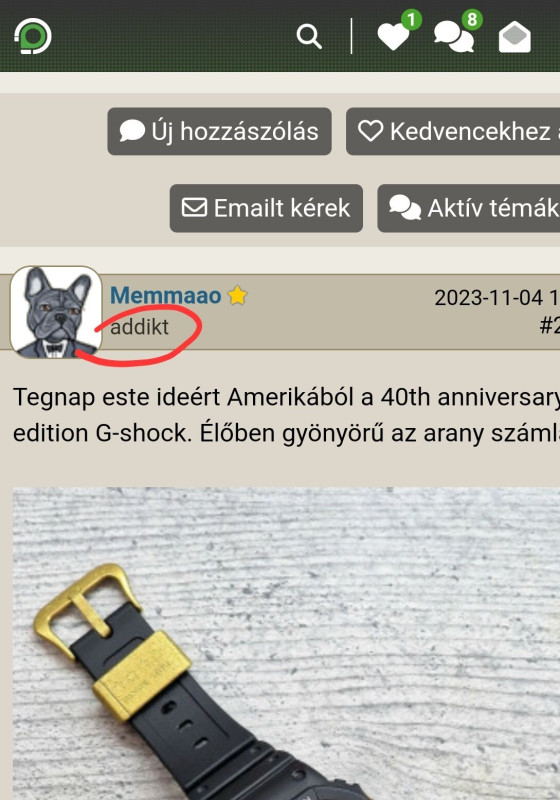Viewport: 560px width, 800px height.
Task: Click the speech bubble icon in Új hozzászólás
Action: 132,131
